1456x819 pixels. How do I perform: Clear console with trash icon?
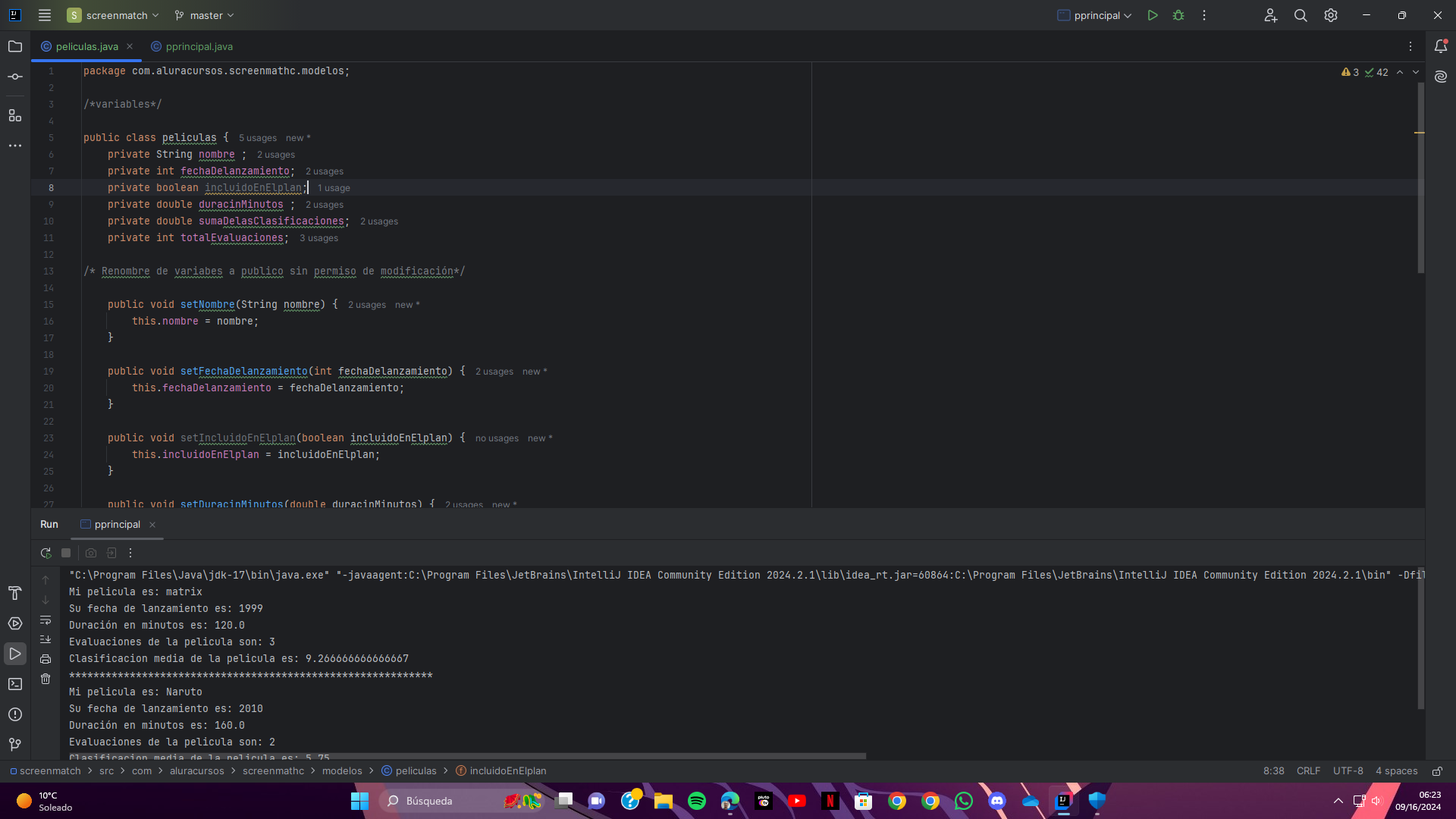45,679
